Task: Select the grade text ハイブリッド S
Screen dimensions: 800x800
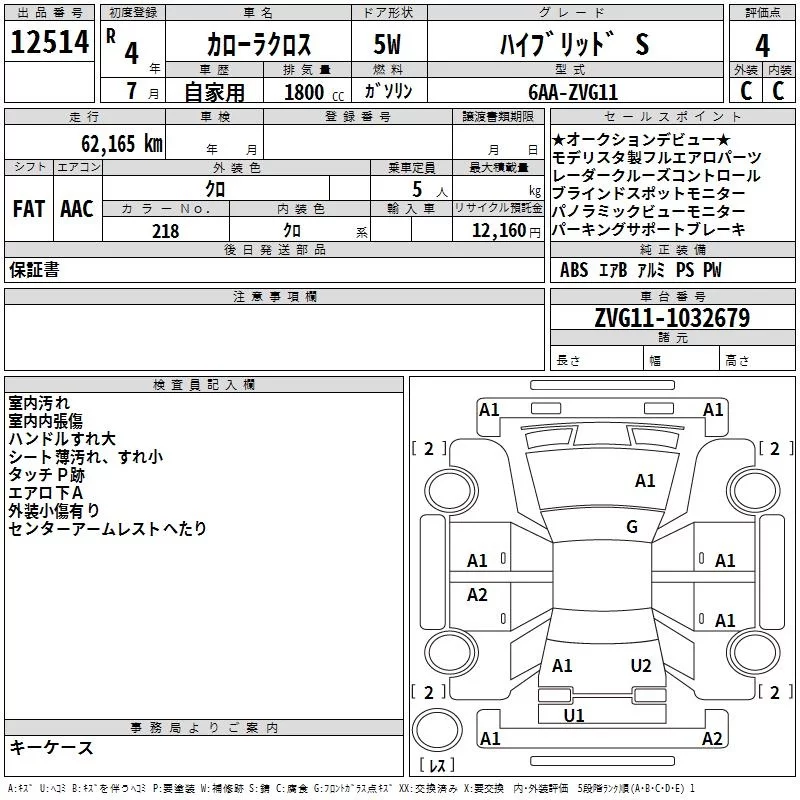Action: (574, 44)
